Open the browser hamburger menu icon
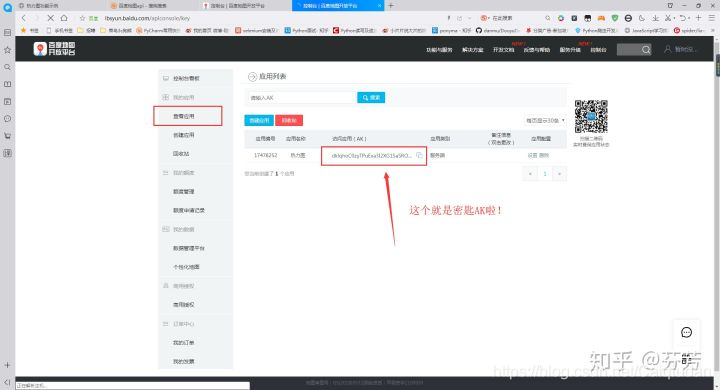Screen dimensions: 720x390 [711, 18]
